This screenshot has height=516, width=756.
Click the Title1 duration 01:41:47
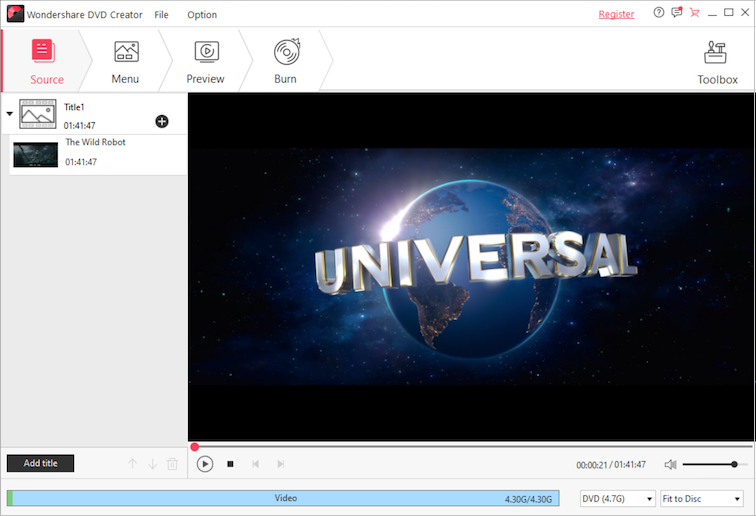click(80, 125)
